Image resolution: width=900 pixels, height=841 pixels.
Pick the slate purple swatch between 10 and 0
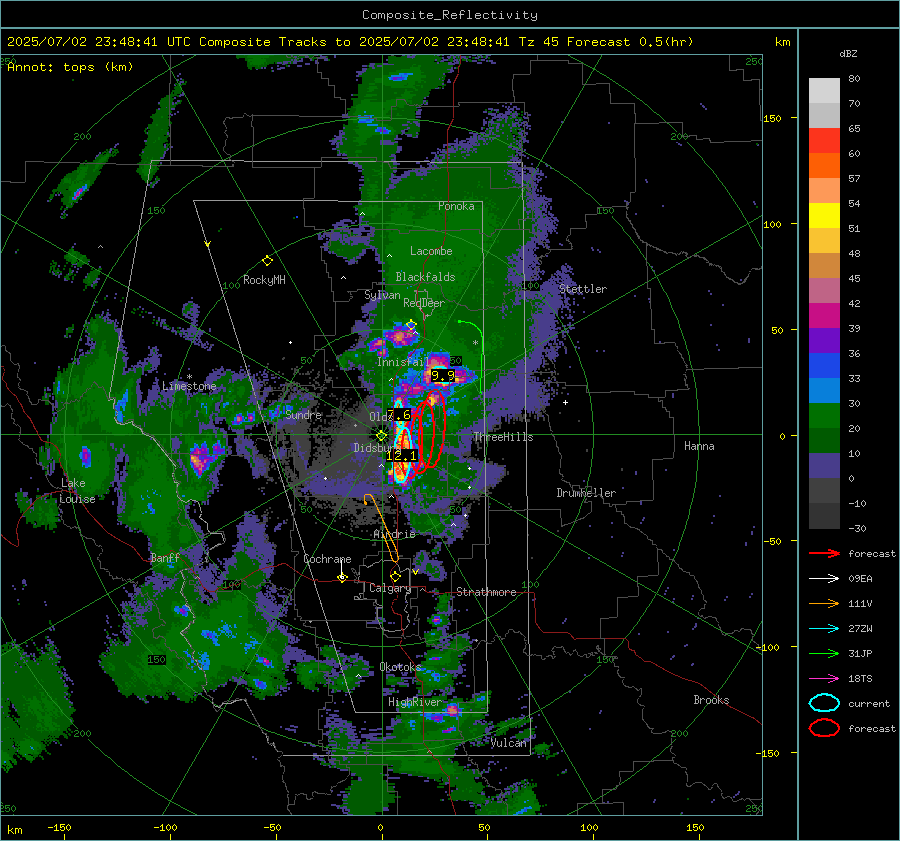point(824,466)
